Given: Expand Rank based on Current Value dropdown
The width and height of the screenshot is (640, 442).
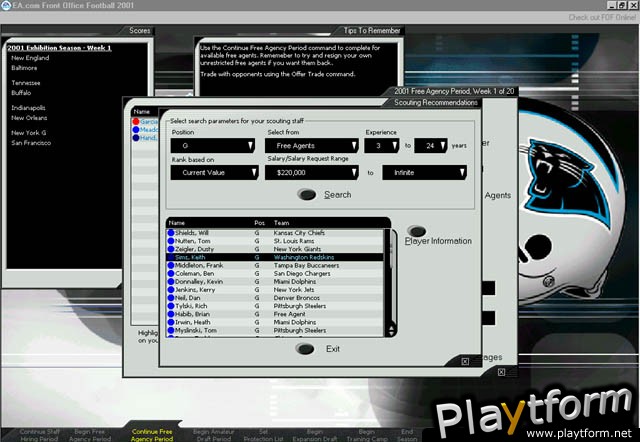Looking at the screenshot, I should pyautogui.click(x=214, y=173).
